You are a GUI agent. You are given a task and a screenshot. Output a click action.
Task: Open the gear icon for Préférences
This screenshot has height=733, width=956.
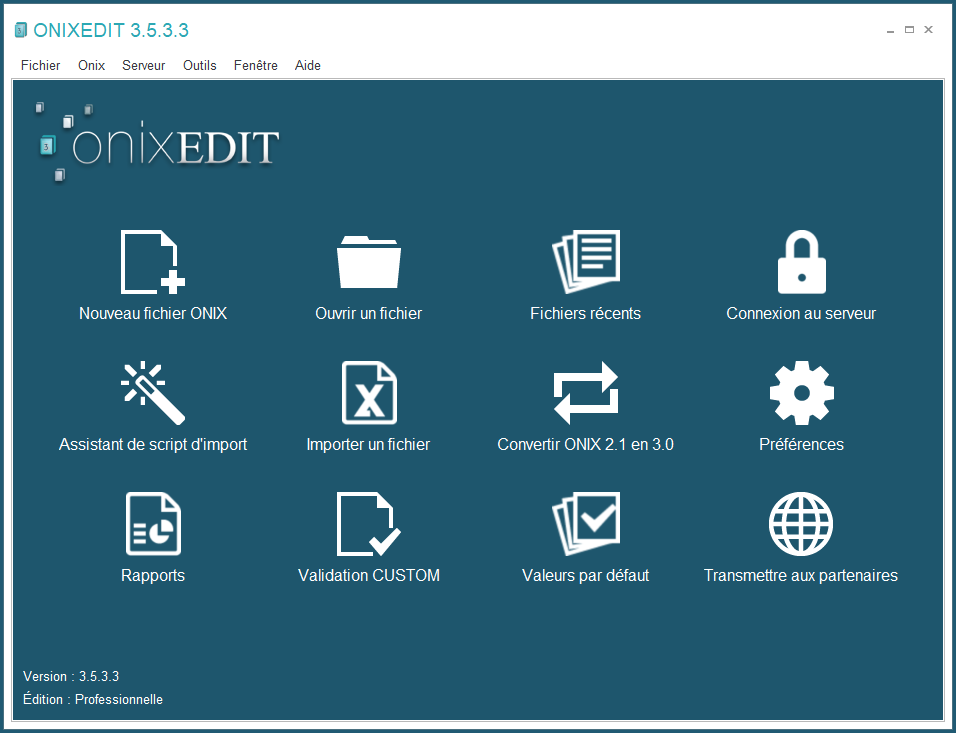coord(802,393)
